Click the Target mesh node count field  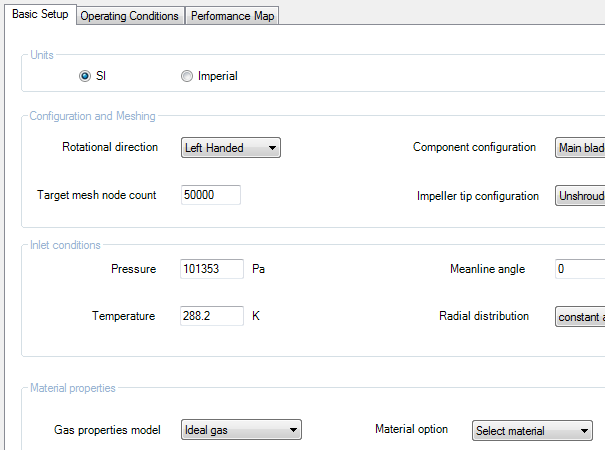click(x=211, y=195)
